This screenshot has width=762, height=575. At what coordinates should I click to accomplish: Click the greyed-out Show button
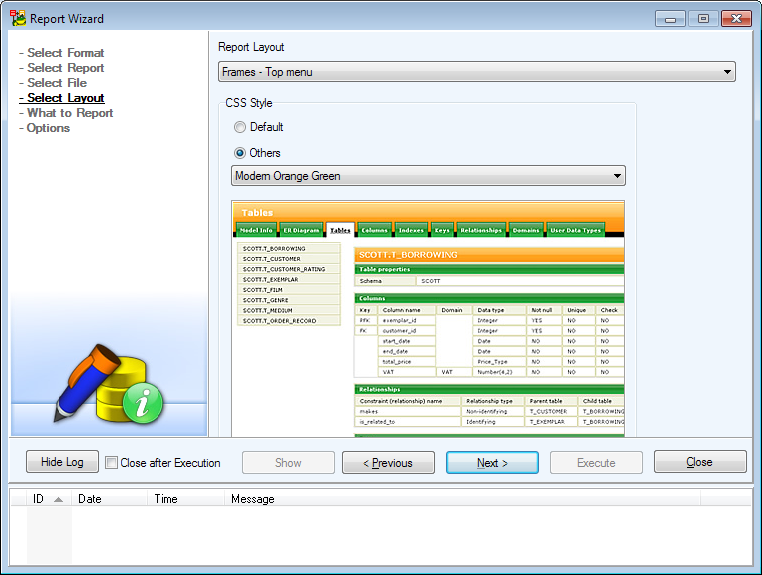point(288,463)
